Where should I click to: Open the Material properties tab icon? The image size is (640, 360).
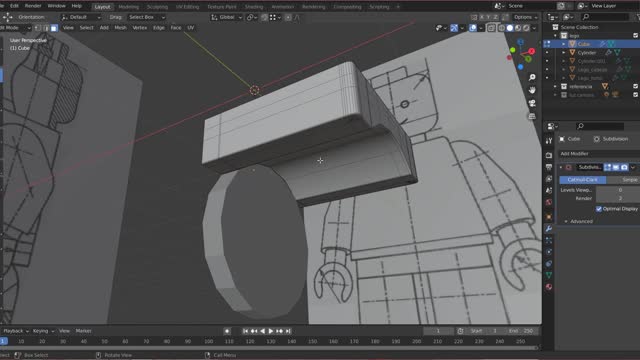tap(549, 287)
